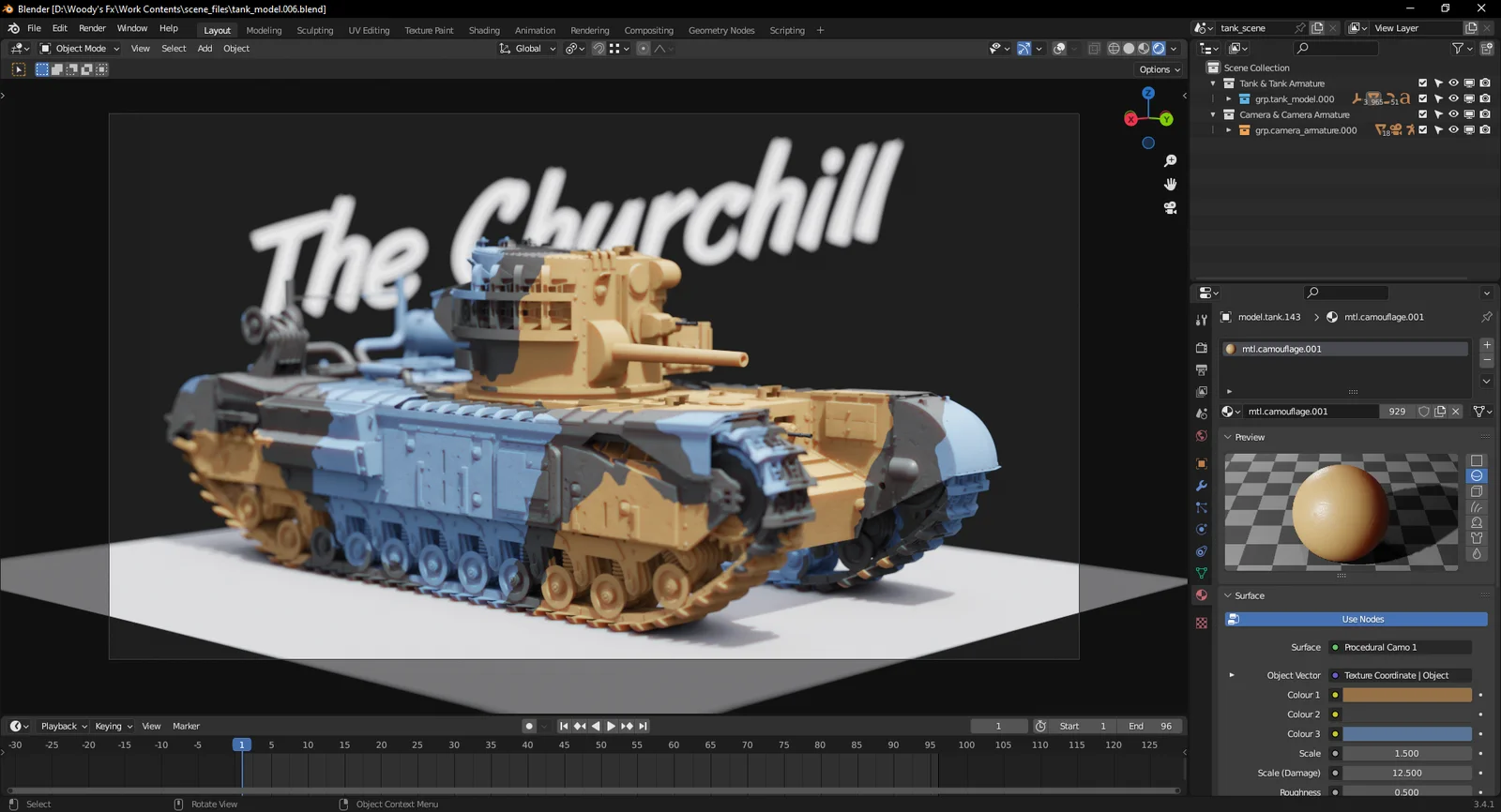The width and height of the screenshot is (1501, 812).
Task: Open the viewport Options dropdown
Action: point(1160,69)
